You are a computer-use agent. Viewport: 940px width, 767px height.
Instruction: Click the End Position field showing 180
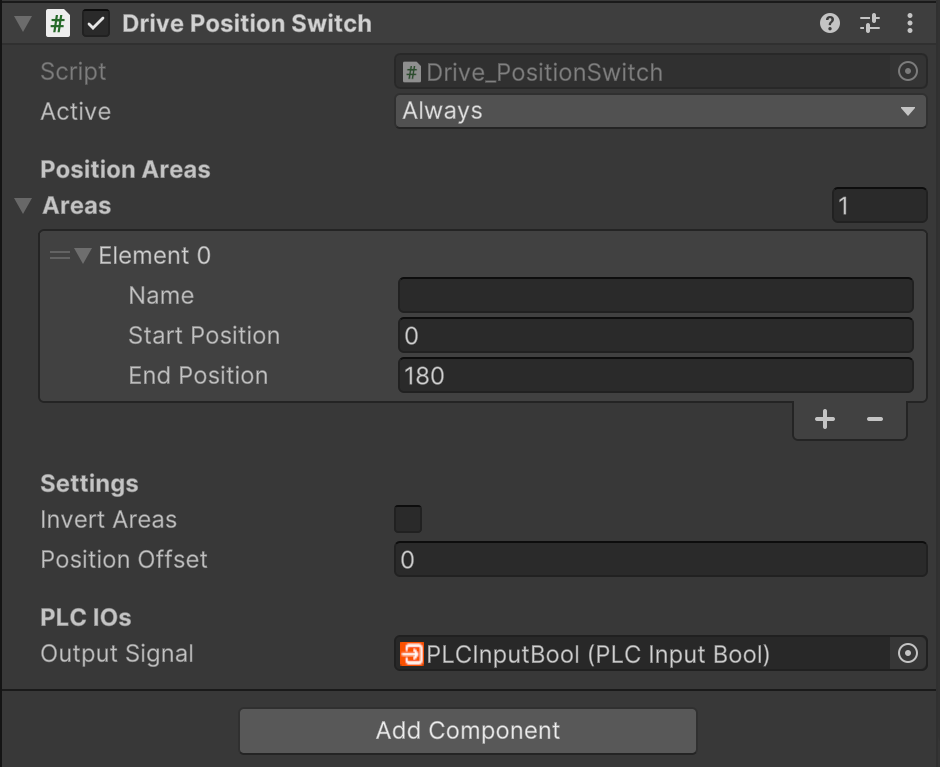[x=655, y=375]
